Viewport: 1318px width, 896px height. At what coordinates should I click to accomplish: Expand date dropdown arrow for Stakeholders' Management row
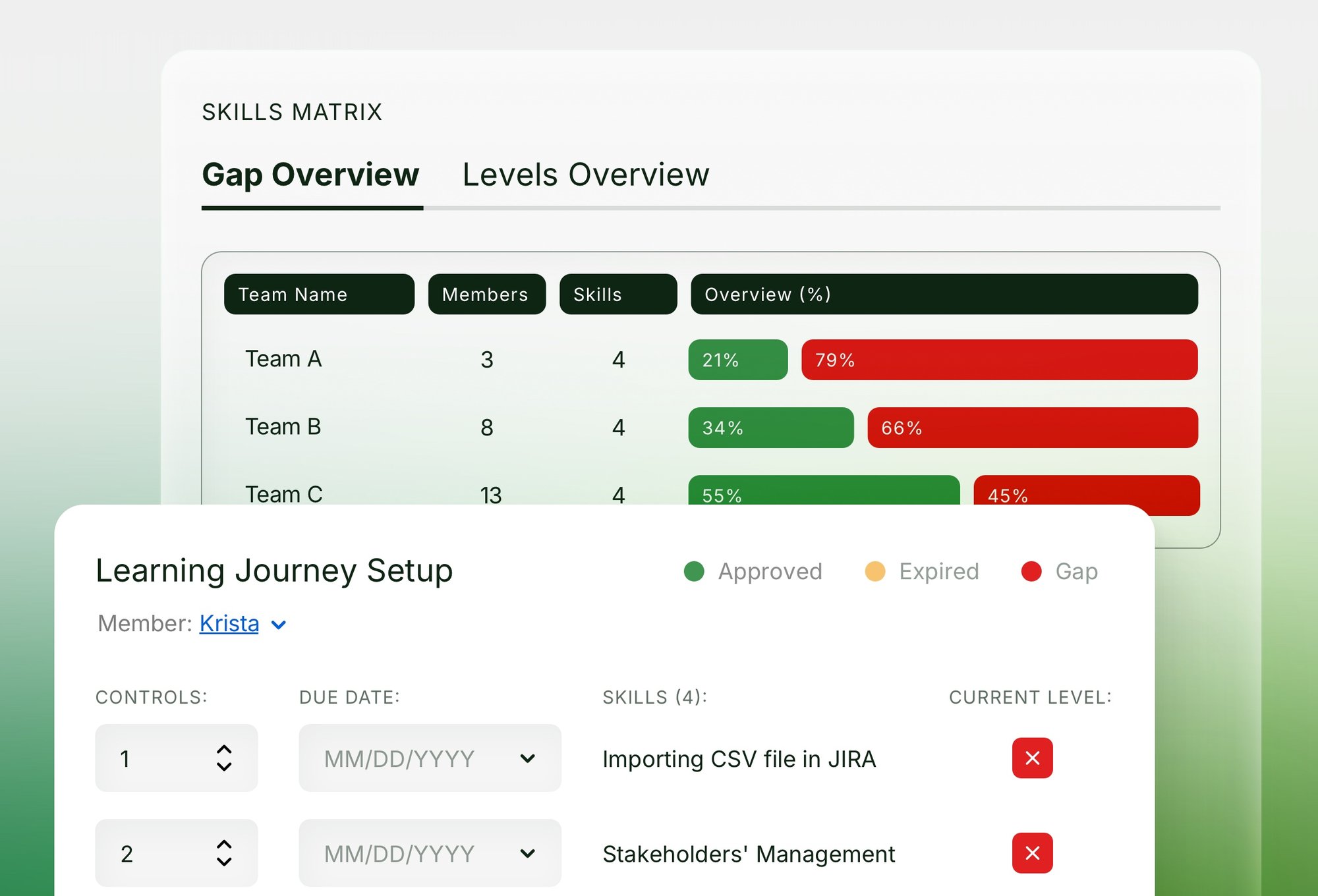point(527,853)
